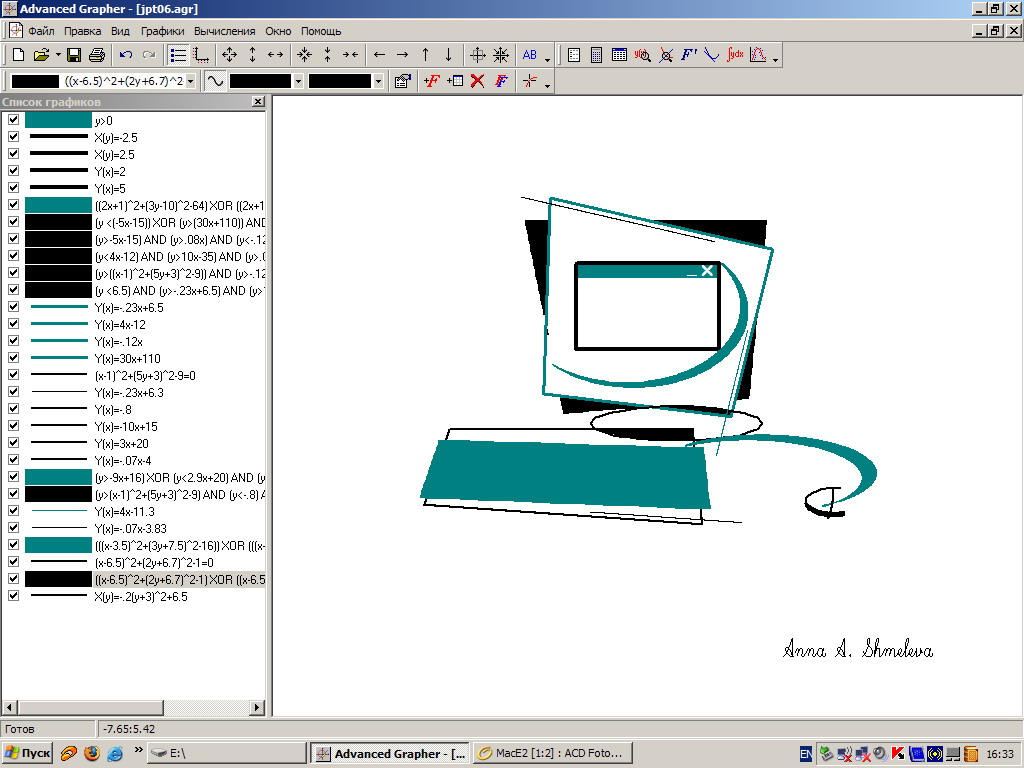Open the graph properties icon
The image size is (1024, 768).
point(402,81)
